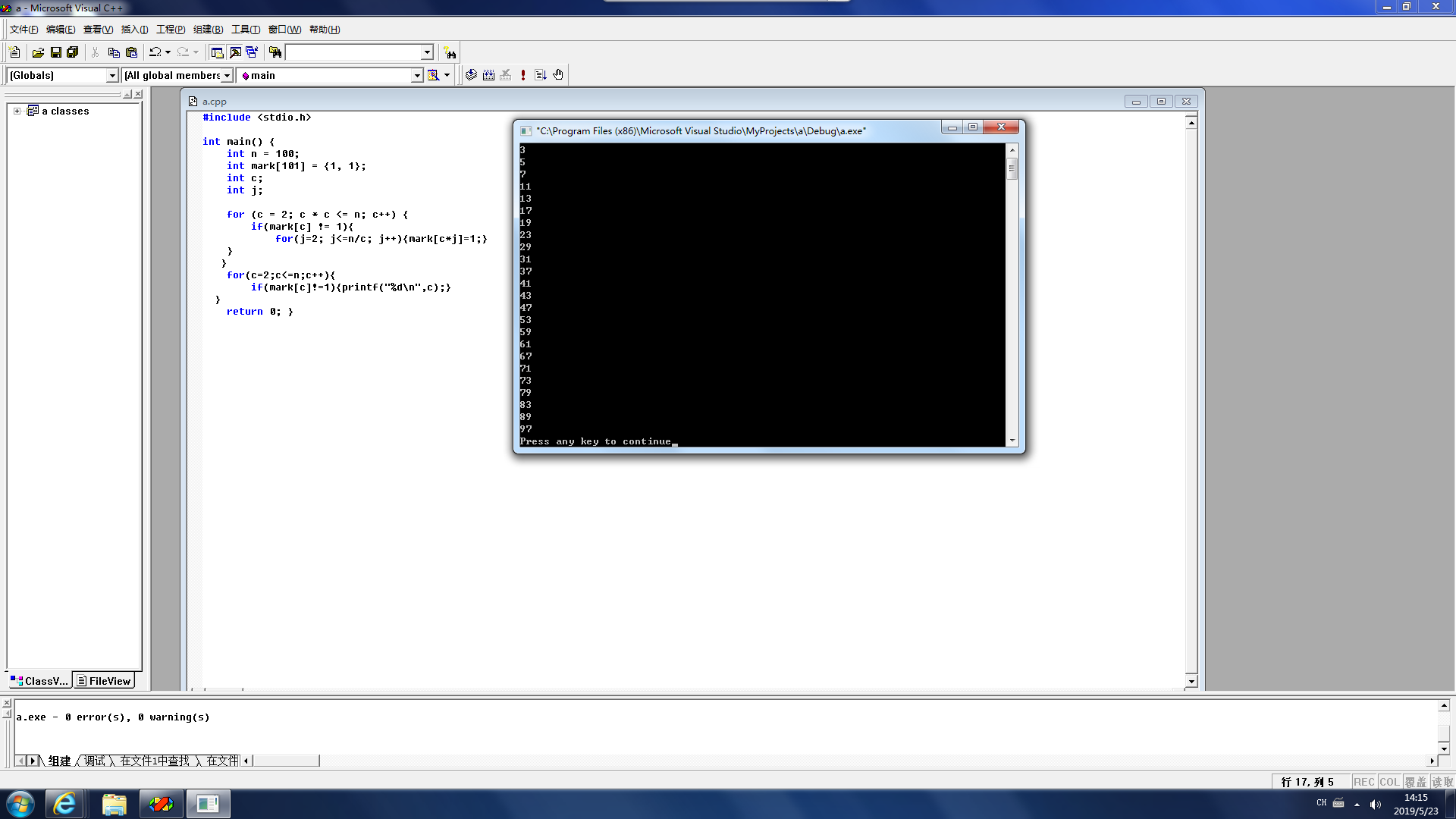Click the Open file folder icon
Viewport: 1456px width, 819px height.
coord(38,52)
